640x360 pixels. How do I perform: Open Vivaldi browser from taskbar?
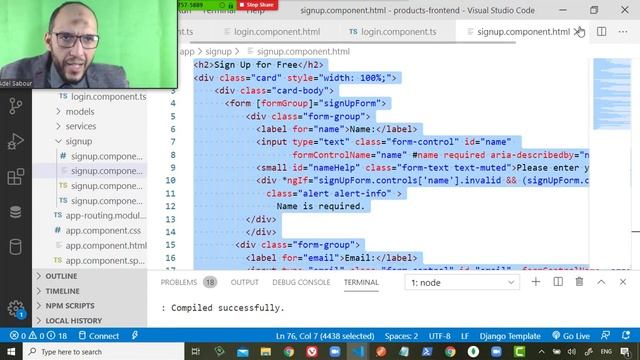click(312, 351)
